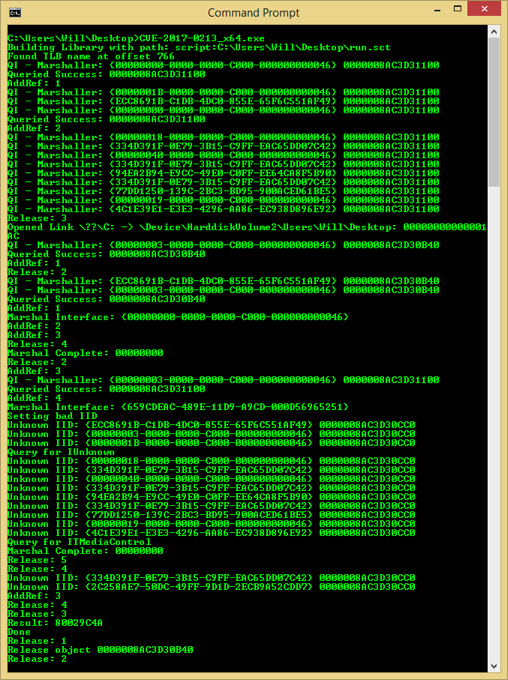Minimize the Command Prompt window
Viewport: 508px width, 680px height.
point(437,9)
